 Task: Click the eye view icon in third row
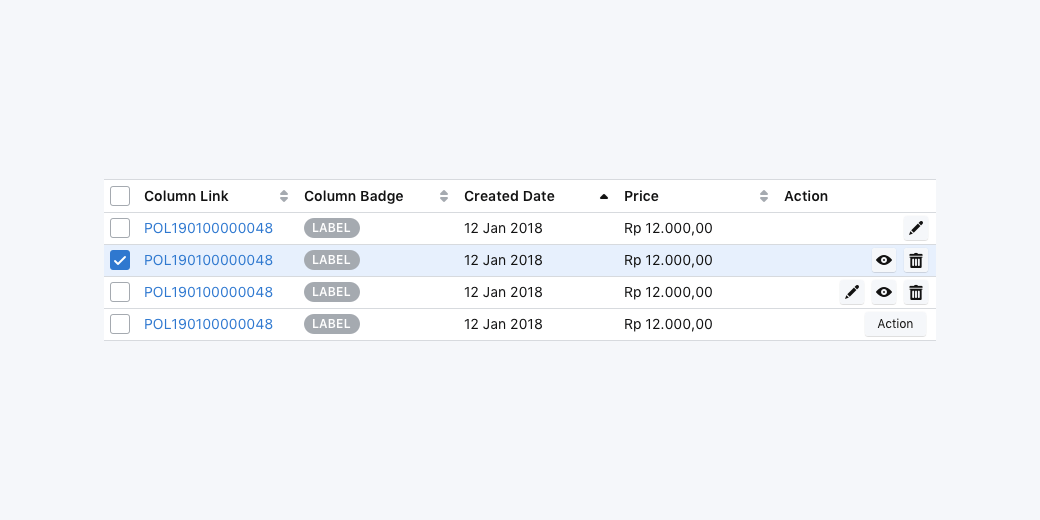[x=884, y=292]
